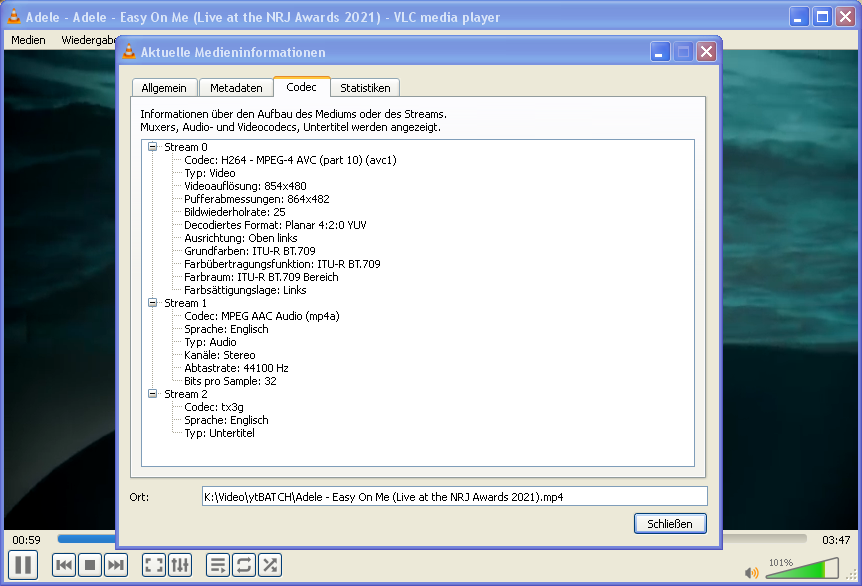
Task: Select Grundfarben: ITU-R BT.709 row
Action: (x=250, y=251)
